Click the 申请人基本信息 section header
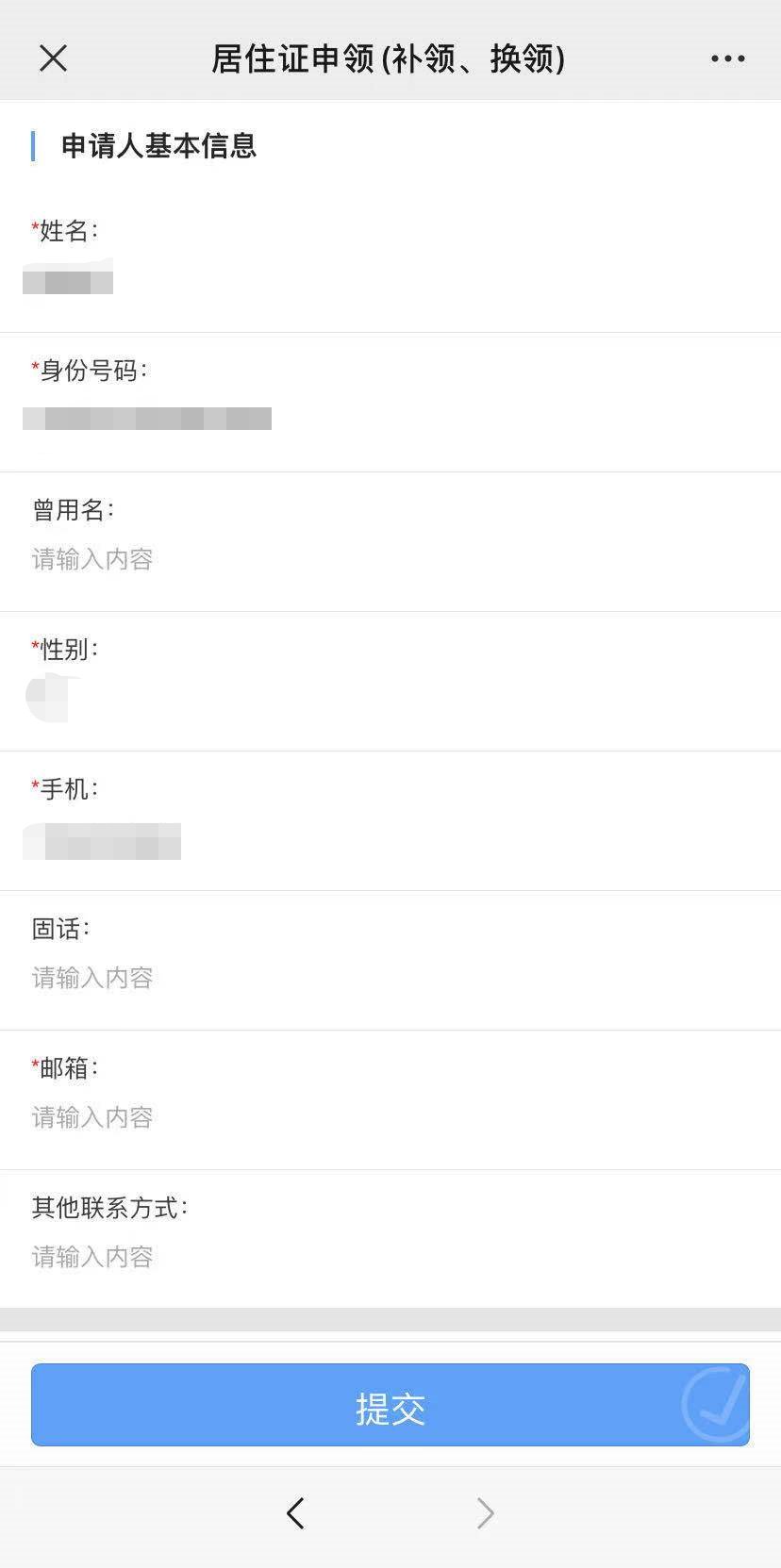The width and height of the screenshot is (781, 1568). [x=158, y=146]
